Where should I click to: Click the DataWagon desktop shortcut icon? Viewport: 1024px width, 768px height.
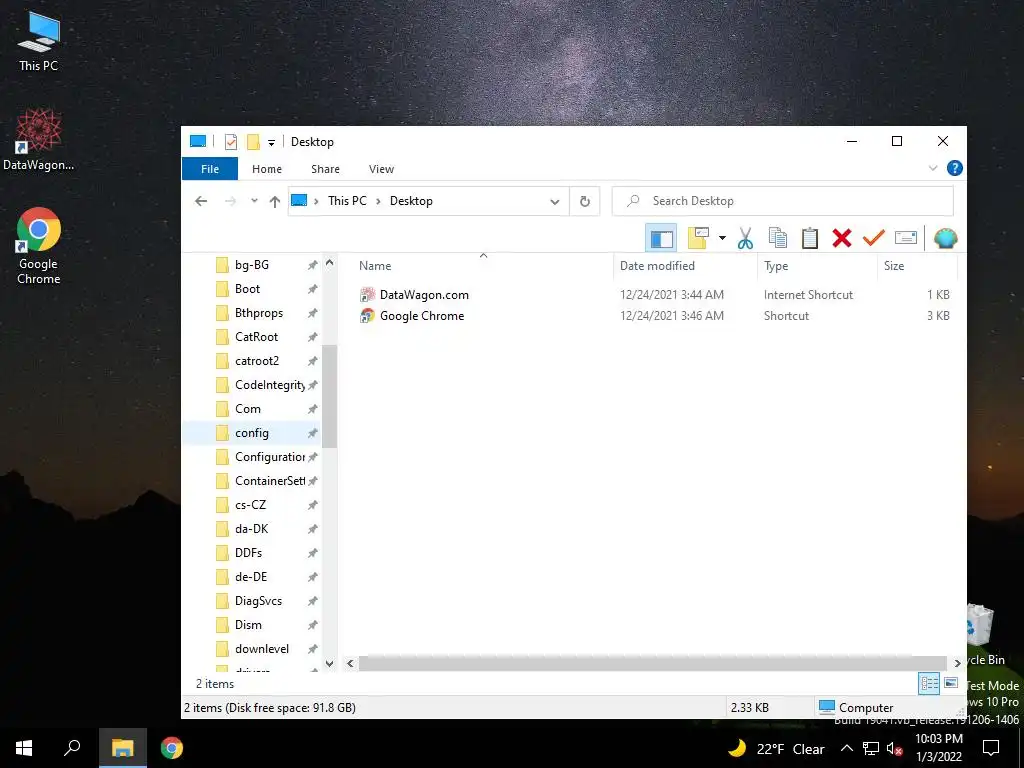point(39,140)
